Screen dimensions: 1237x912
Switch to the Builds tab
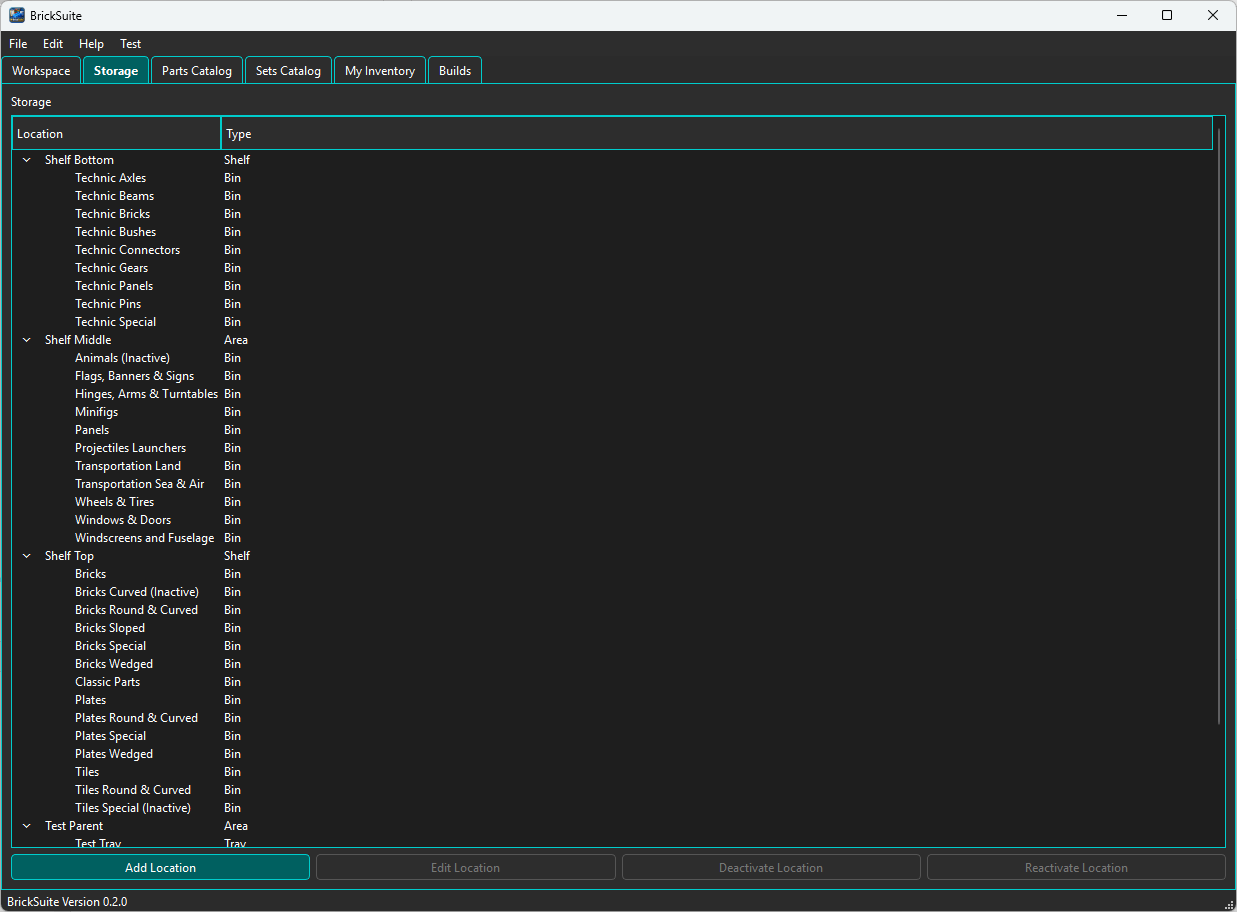[455, 71]
